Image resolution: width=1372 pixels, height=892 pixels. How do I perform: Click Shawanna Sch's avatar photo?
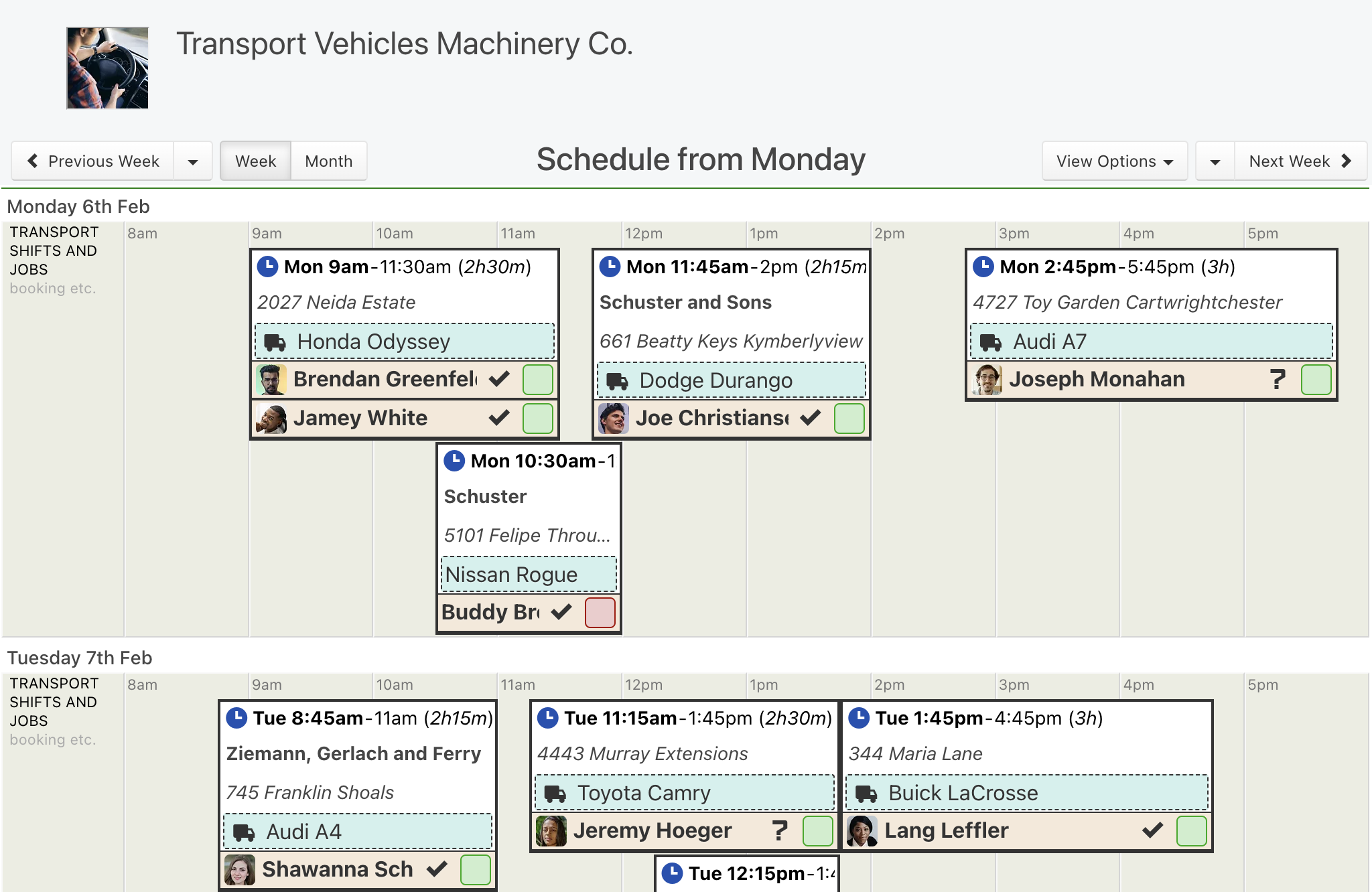240,870
